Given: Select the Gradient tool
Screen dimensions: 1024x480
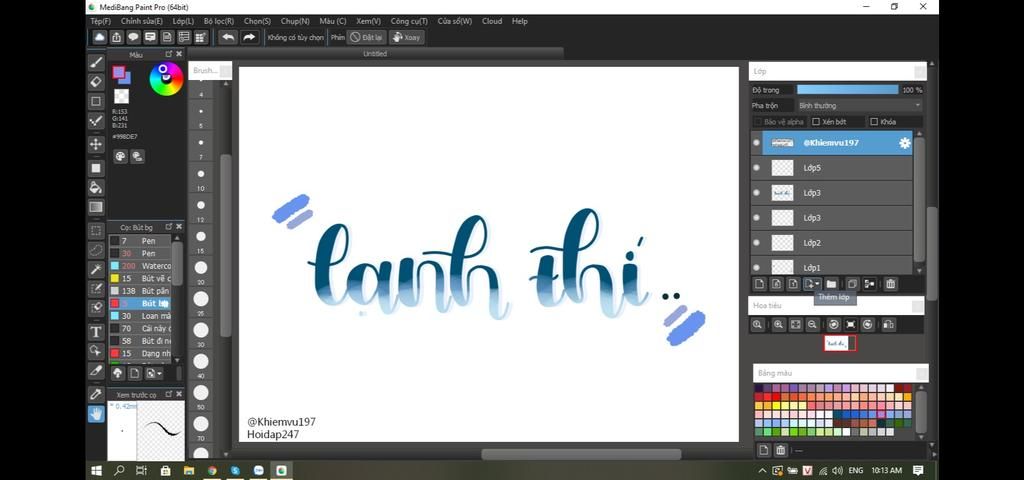Looking at the screenshot, I should (x=96, y=207).
